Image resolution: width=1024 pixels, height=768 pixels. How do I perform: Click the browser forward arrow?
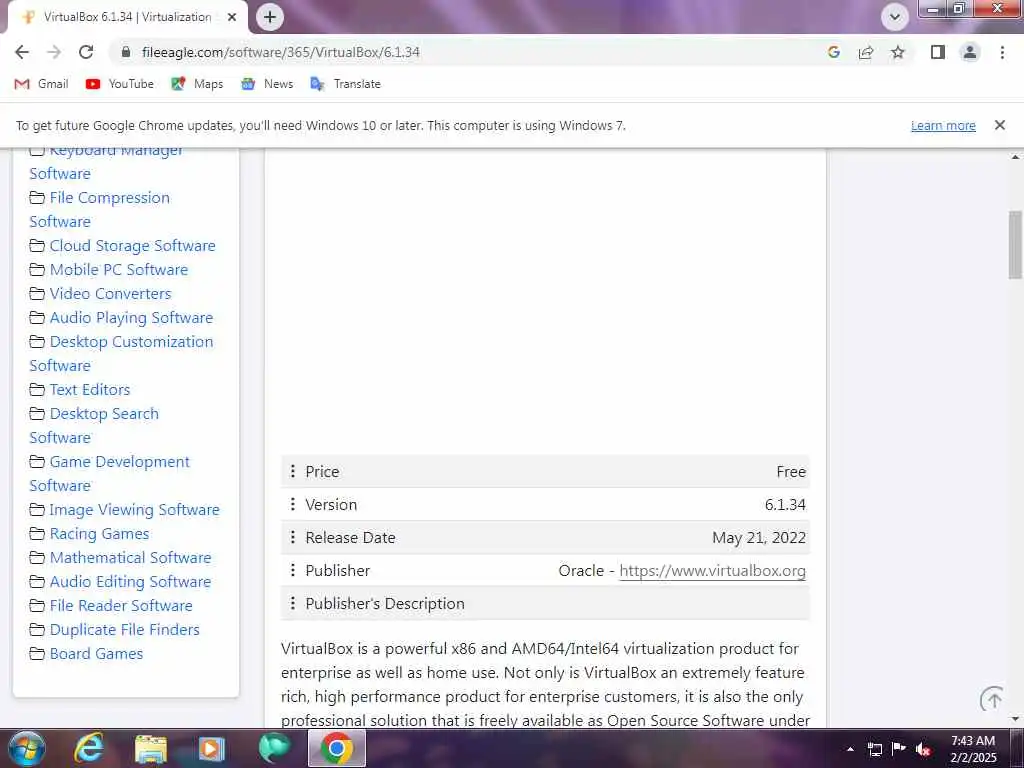tap(54, 52)
